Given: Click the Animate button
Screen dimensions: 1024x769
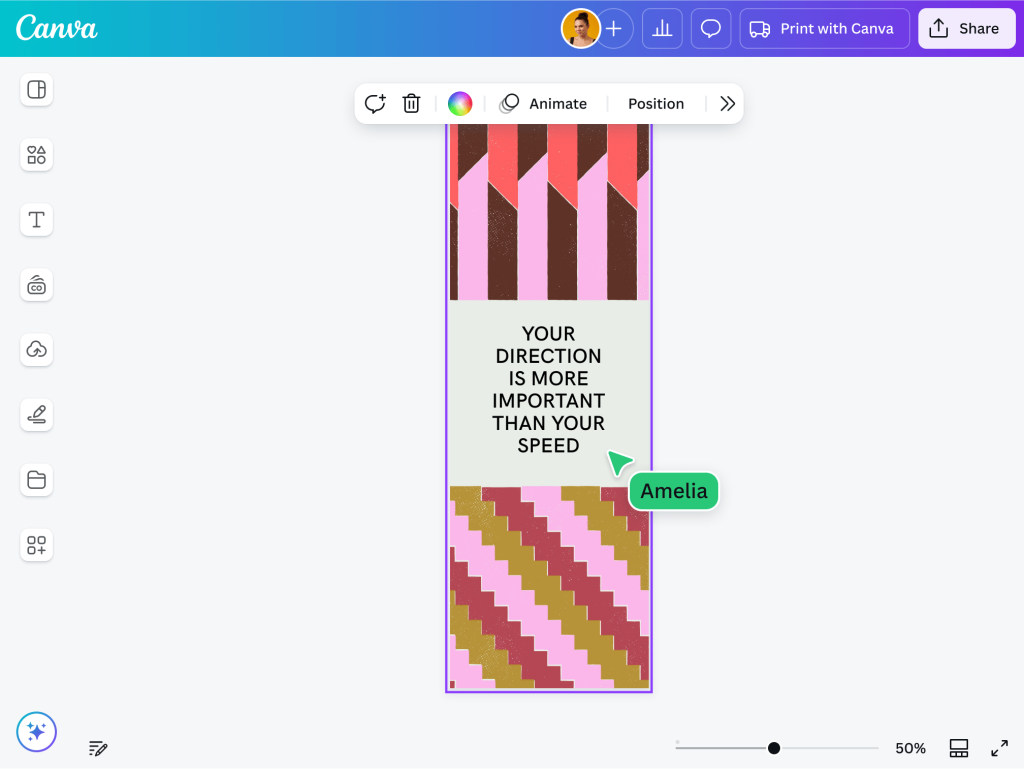Looking at the screenshot, I should pyautogui.click(x=544, y=104).
